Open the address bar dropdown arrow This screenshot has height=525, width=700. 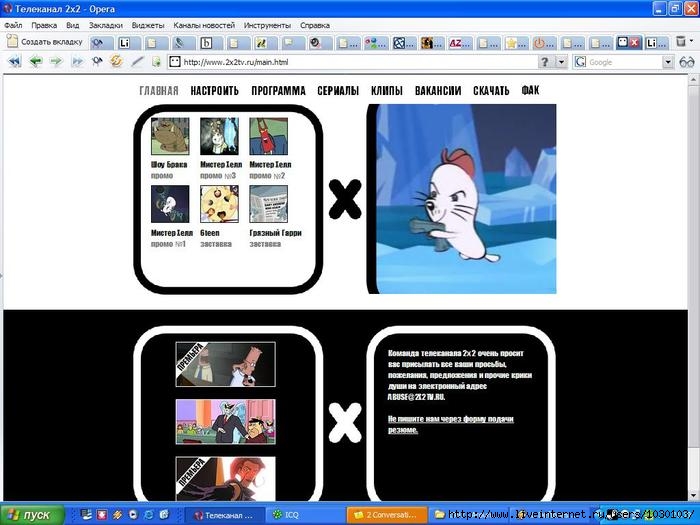click(x=561, y=62)
